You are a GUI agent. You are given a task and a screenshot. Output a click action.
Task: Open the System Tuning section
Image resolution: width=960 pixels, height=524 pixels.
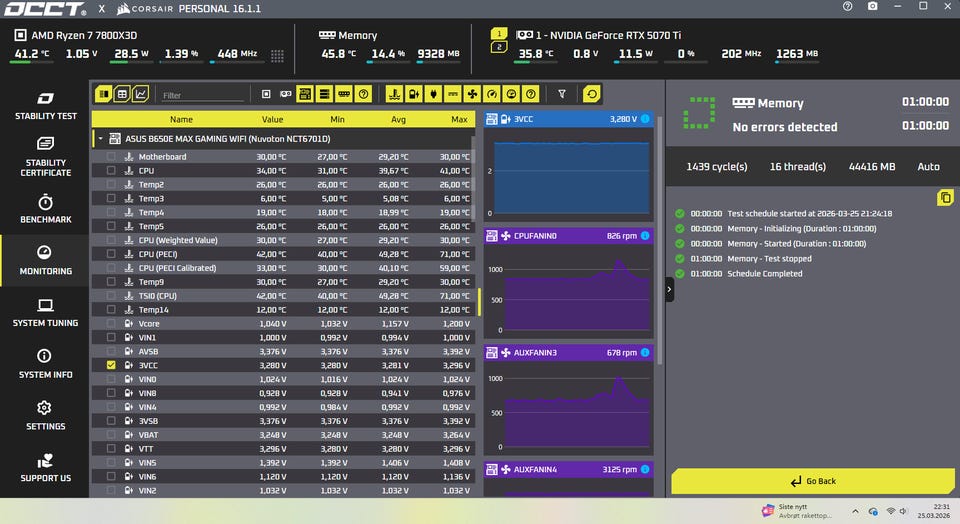(45, 313)
